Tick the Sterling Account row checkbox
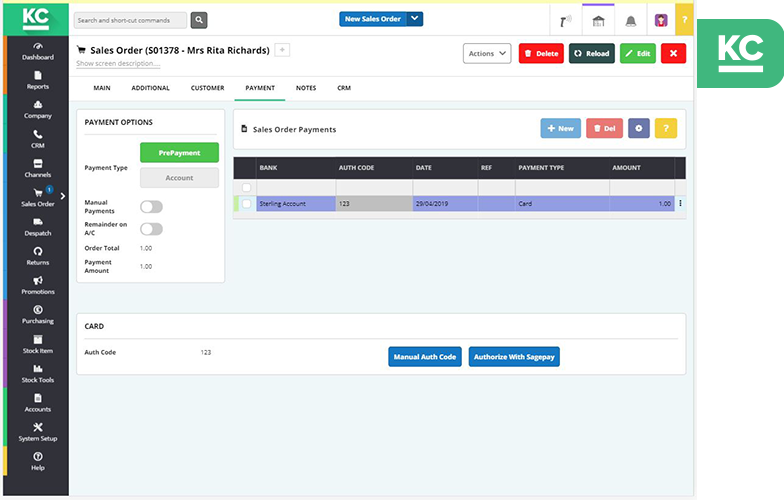This screenshot has height=500, width=784. (246, 204)
